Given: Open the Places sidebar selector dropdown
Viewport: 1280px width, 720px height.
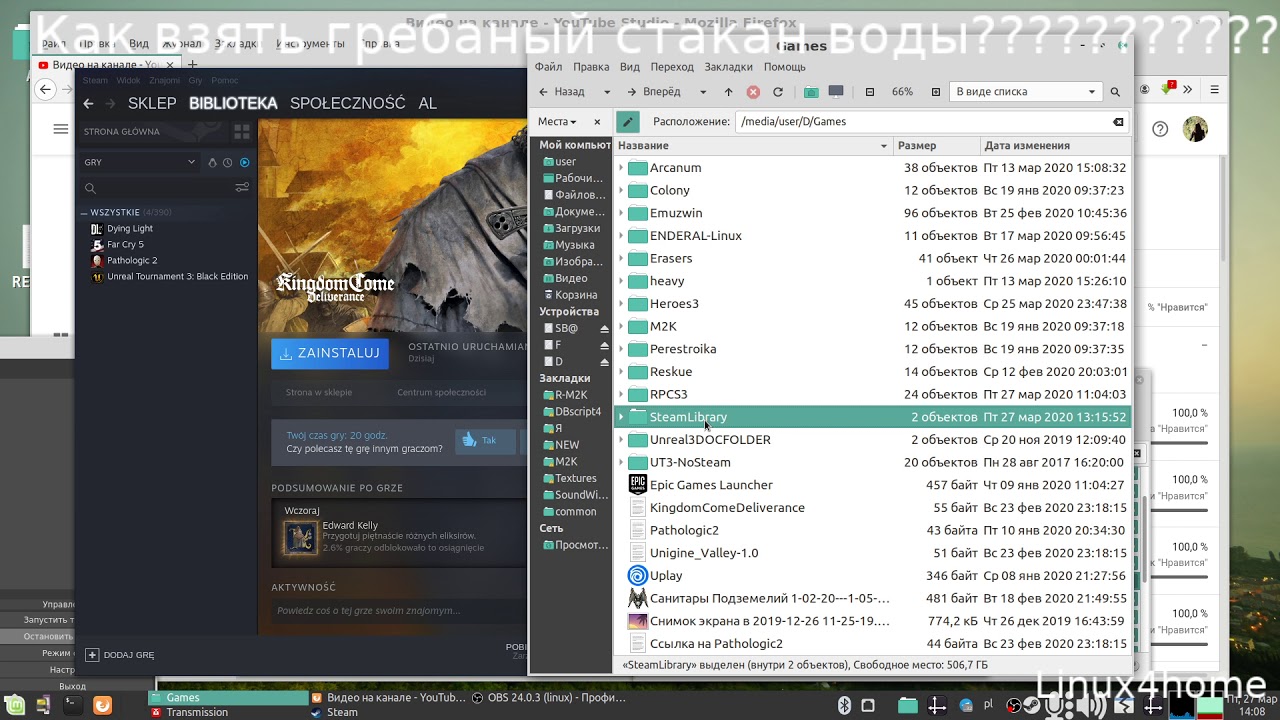Looking at the screenshot, I should coord(557,122).
